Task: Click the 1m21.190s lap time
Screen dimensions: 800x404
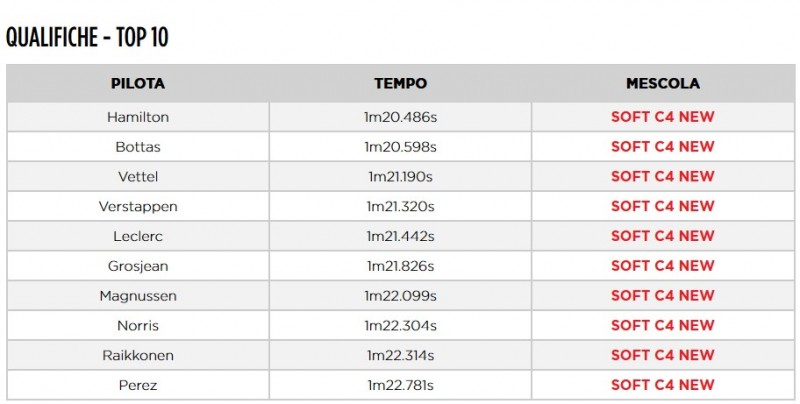Action: (x=400, y=177)
